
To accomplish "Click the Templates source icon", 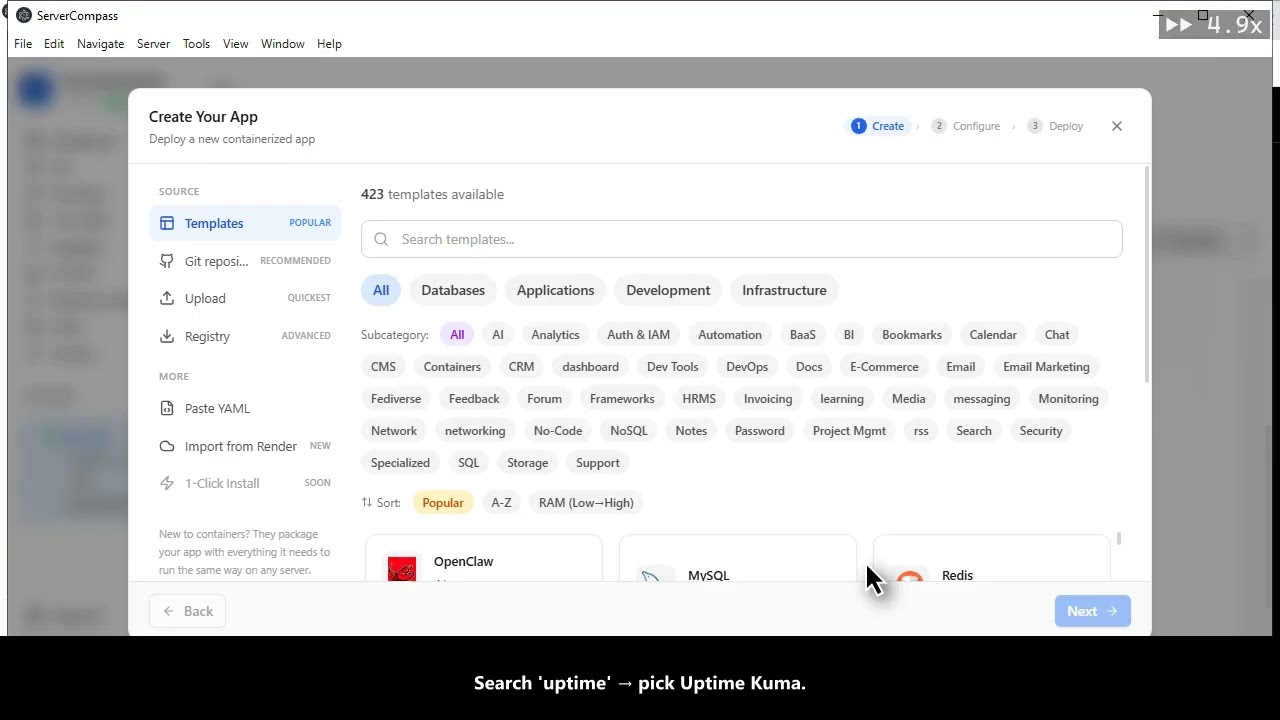I will click(167, 223).
